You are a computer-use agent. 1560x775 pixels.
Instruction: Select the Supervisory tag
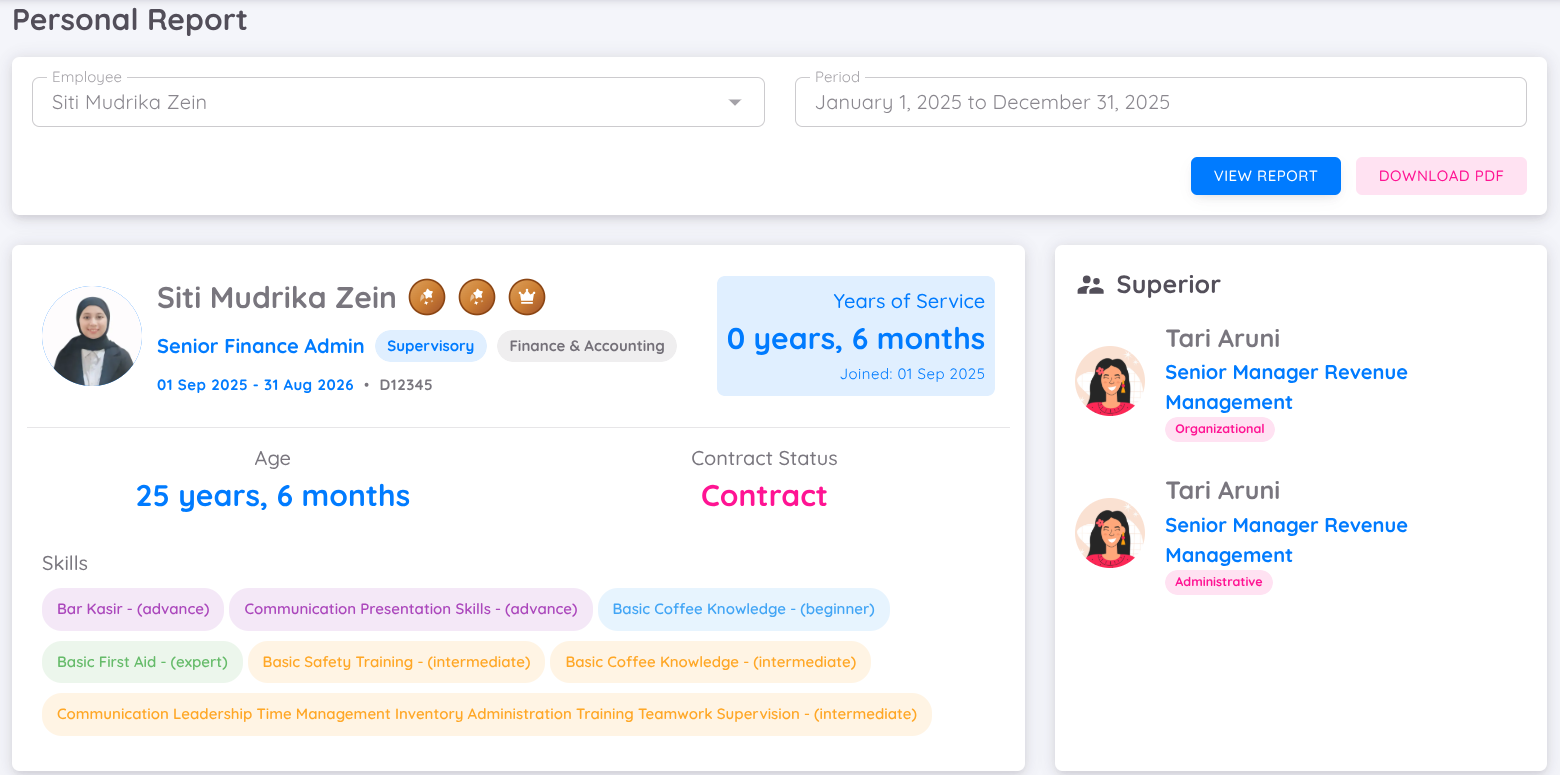coord(431,346)
